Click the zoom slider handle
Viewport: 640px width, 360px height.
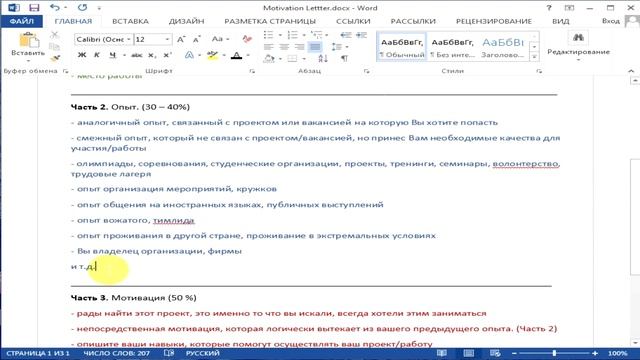[554, 353]
